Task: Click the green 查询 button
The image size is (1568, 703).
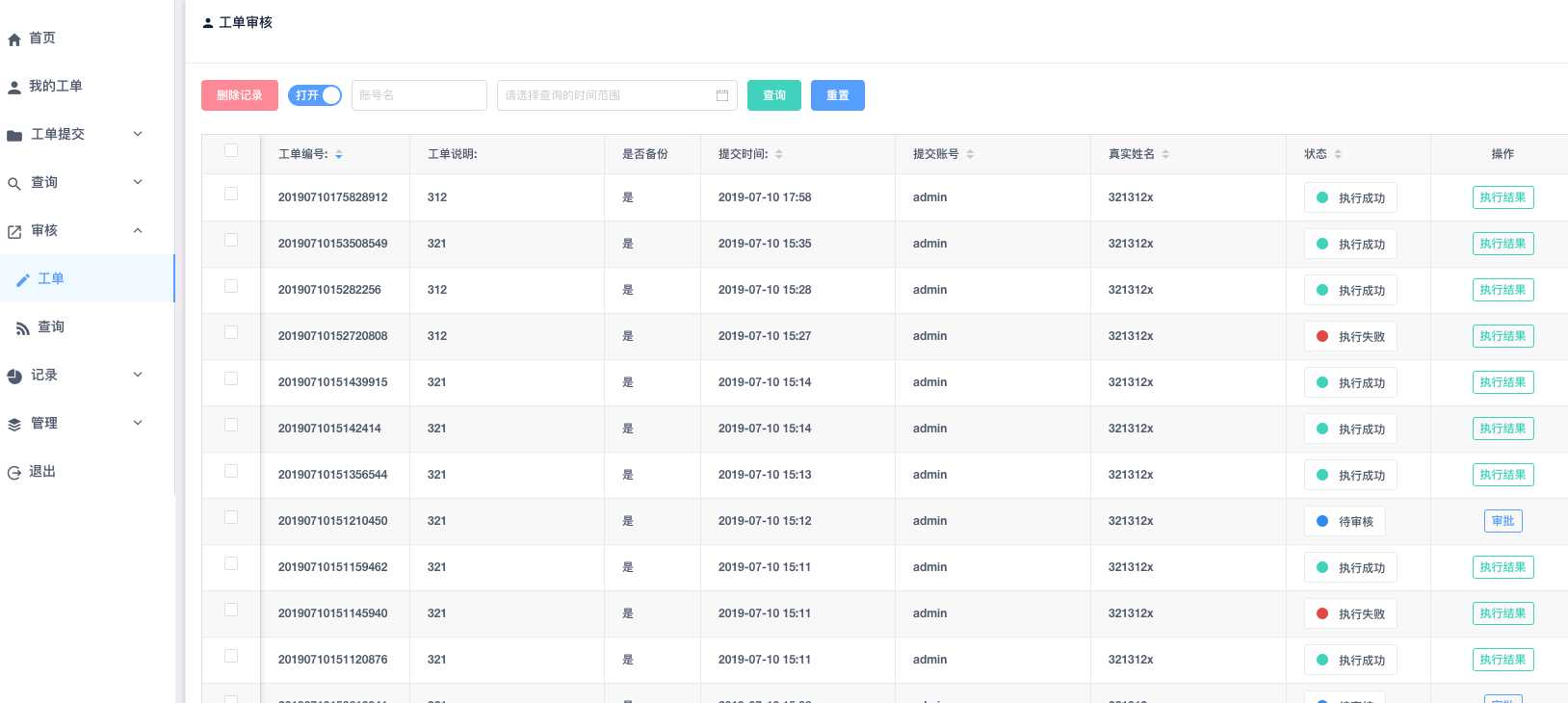Action: pyautogui.click(x=774, y=95)
